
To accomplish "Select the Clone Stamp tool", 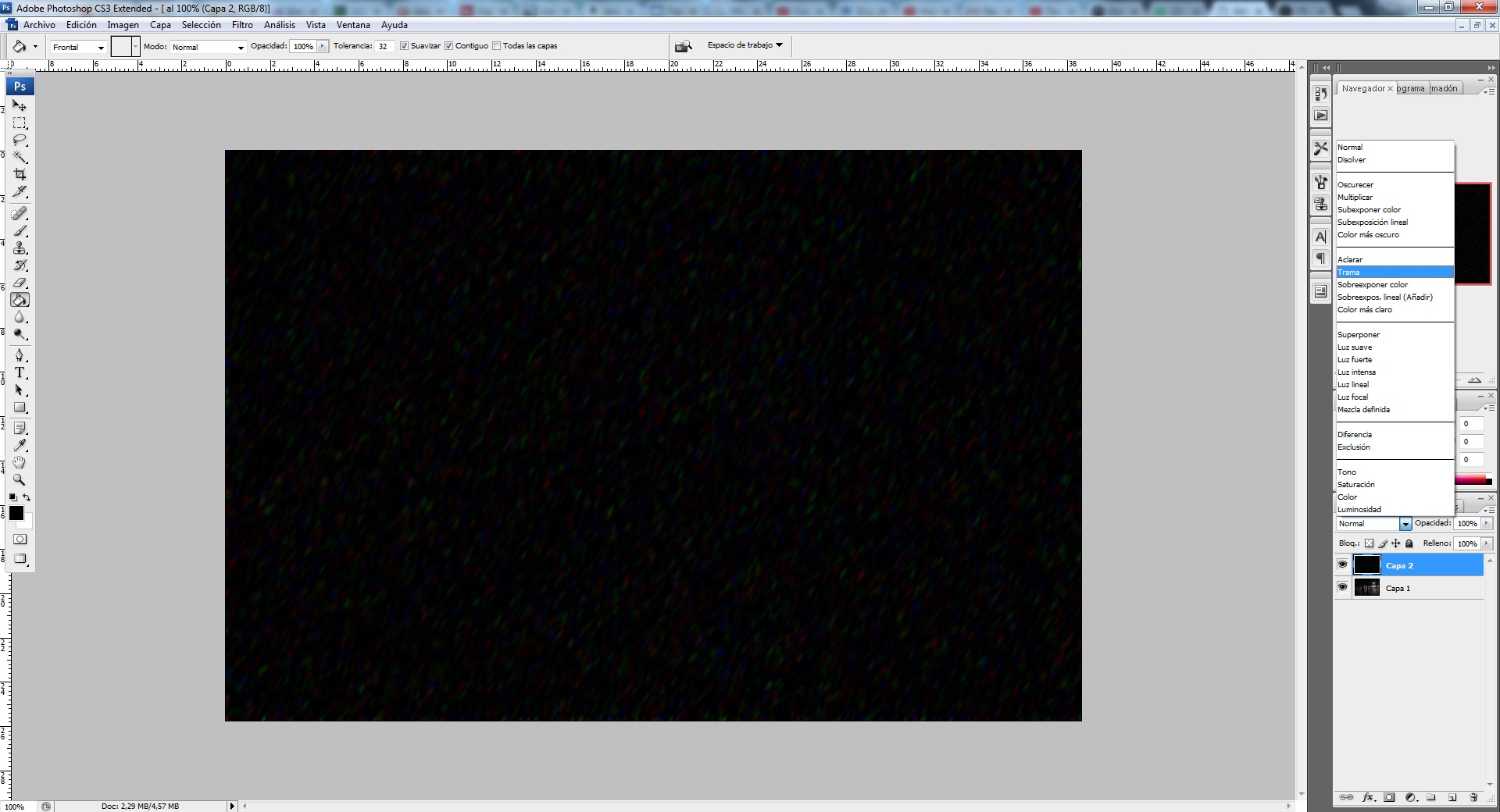I will point(20,248).
